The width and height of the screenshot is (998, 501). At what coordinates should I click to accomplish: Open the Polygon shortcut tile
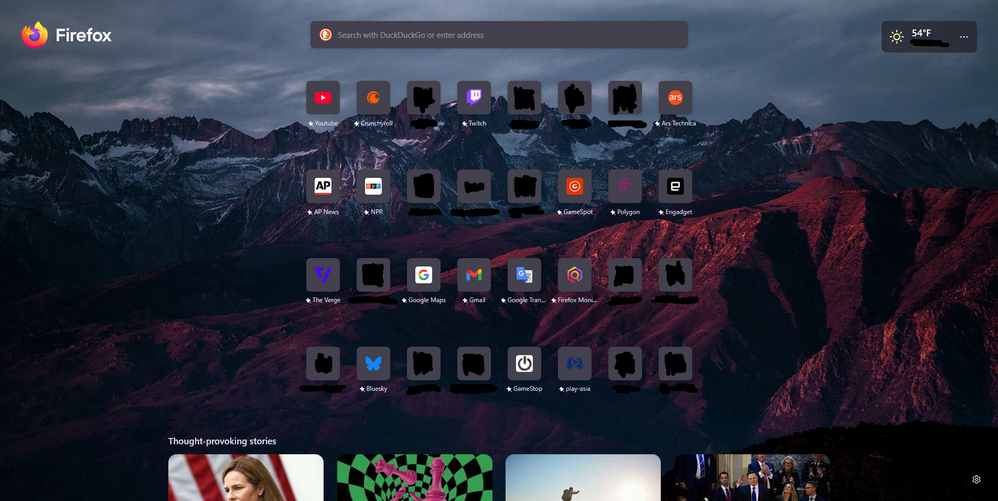(x=625, y=186)
